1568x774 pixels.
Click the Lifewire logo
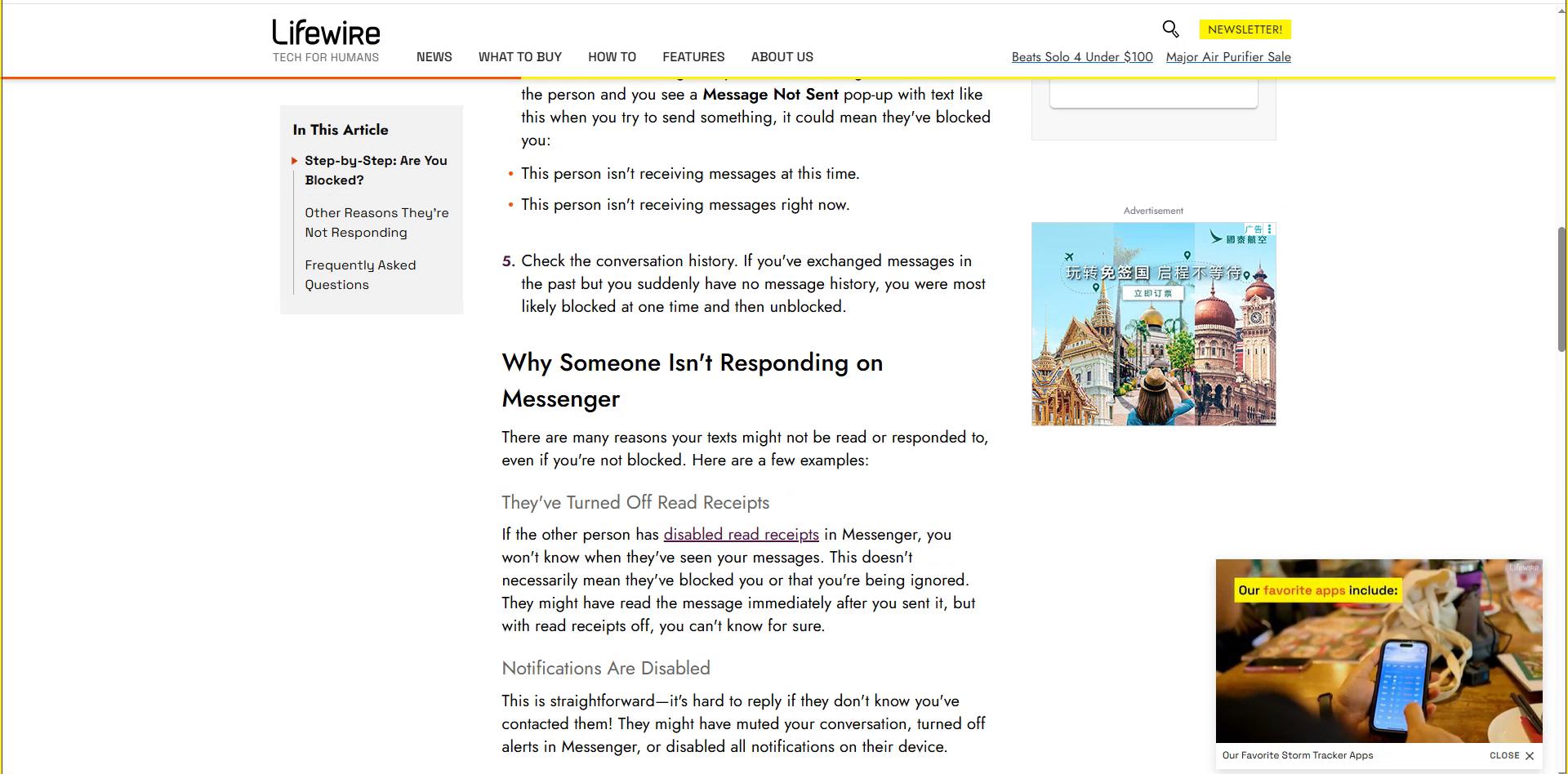326,33
